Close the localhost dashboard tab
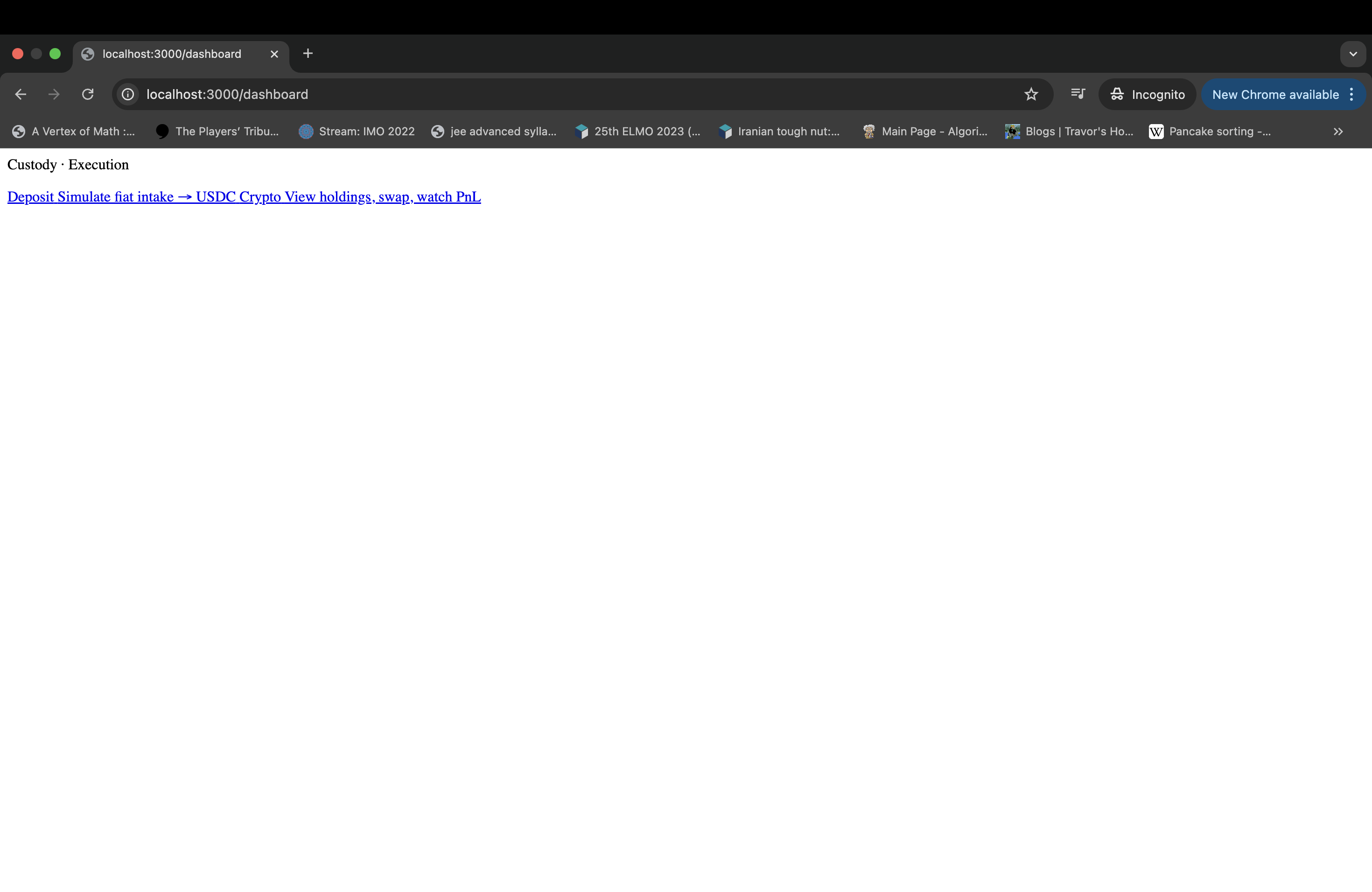1372x892 pixels. pyautogui.click(x=274, y=54)
